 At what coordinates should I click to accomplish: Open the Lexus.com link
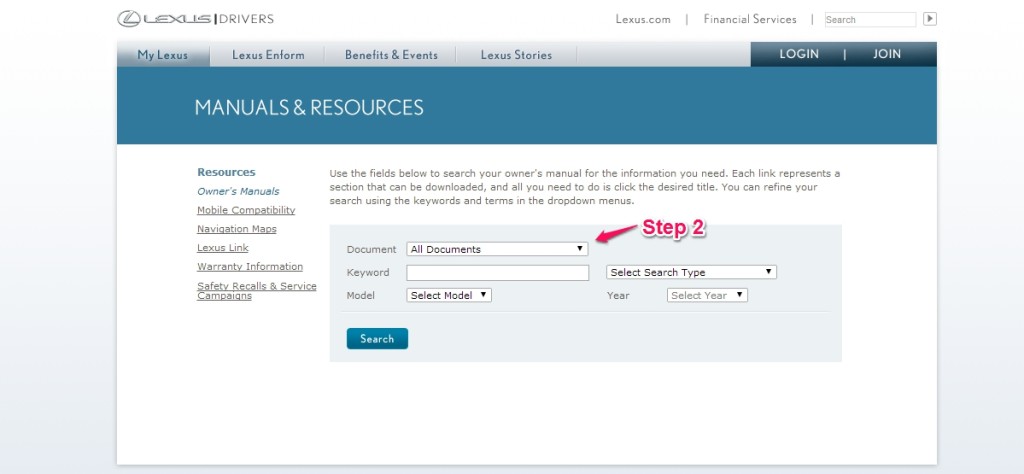click(x=643, y=19)
